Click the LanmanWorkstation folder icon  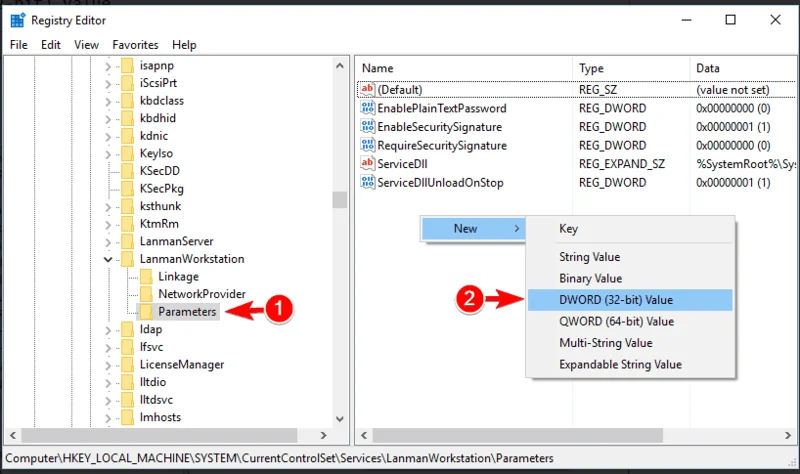[x=128, y=259]
